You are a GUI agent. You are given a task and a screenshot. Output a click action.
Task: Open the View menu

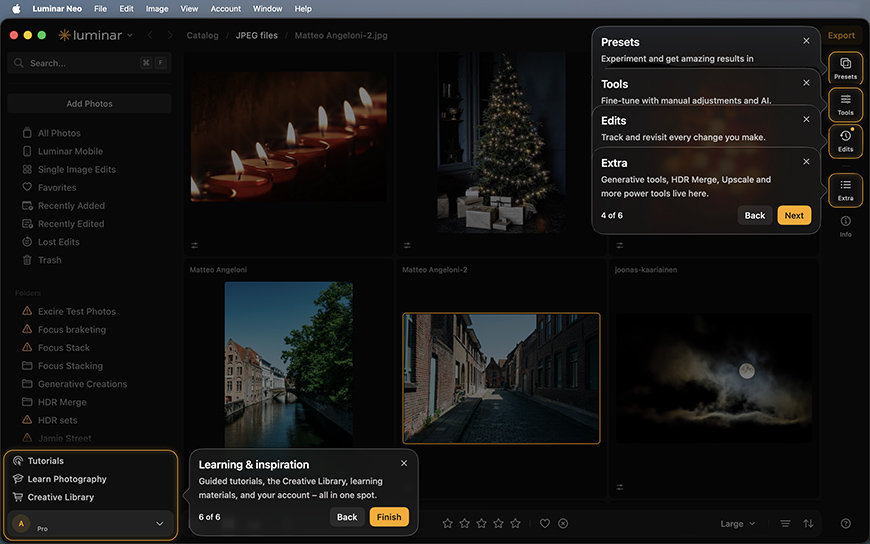(x=189, y=8)
